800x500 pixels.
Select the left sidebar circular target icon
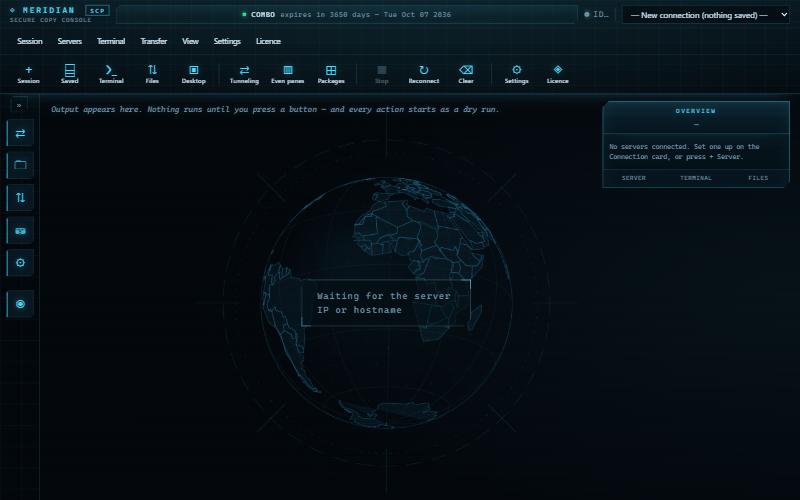(x=20, y=304)
